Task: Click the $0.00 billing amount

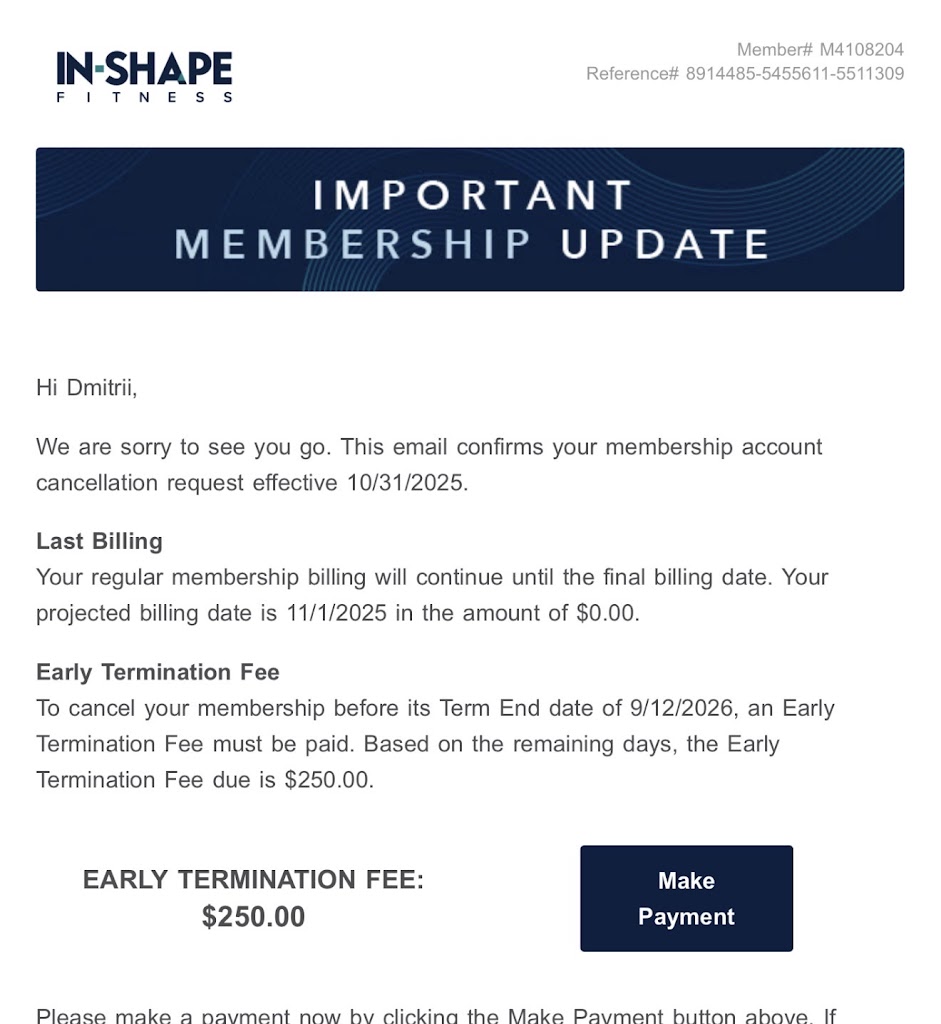Action: (606, 613)
